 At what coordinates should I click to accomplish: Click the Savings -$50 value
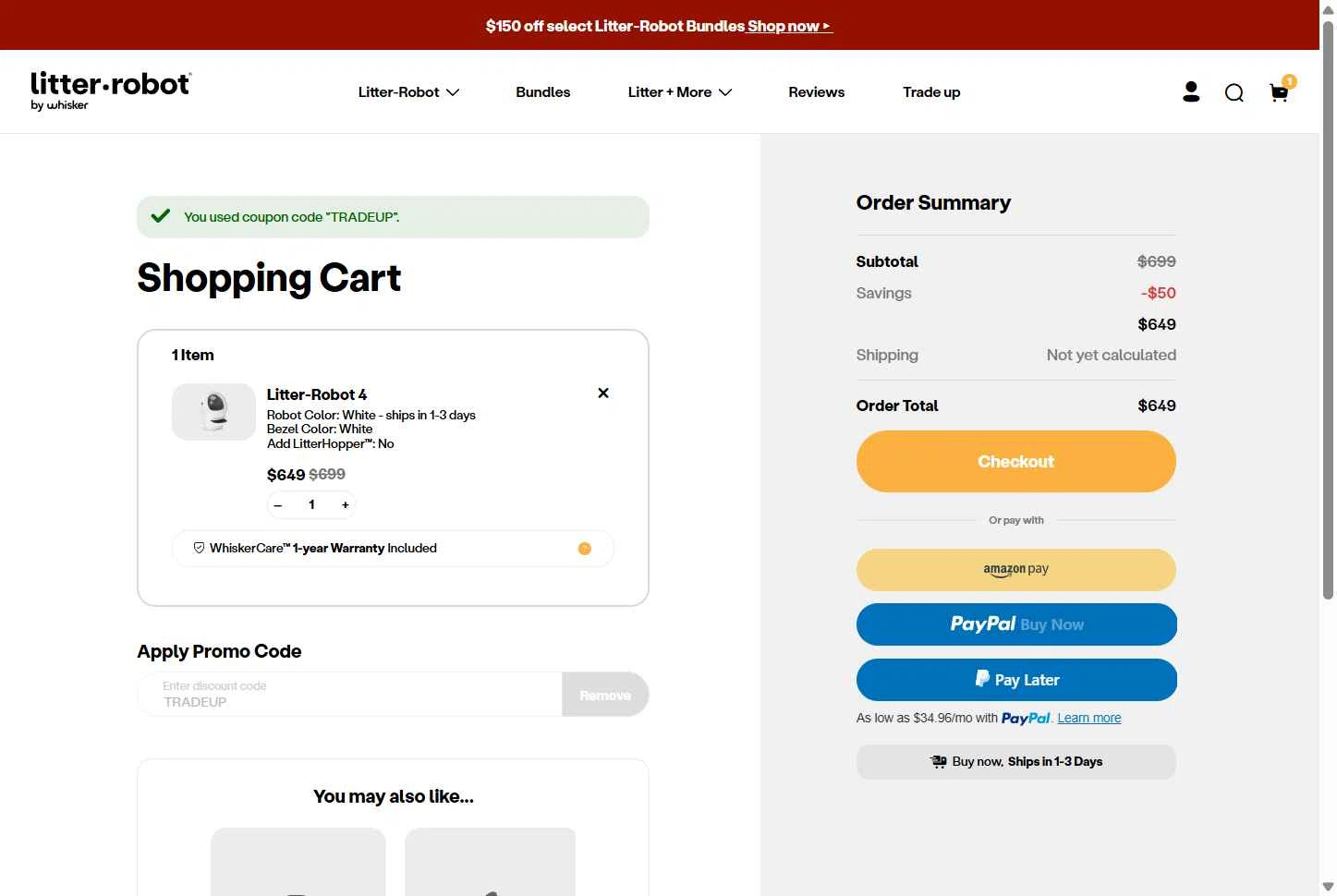pos(1158,293)
